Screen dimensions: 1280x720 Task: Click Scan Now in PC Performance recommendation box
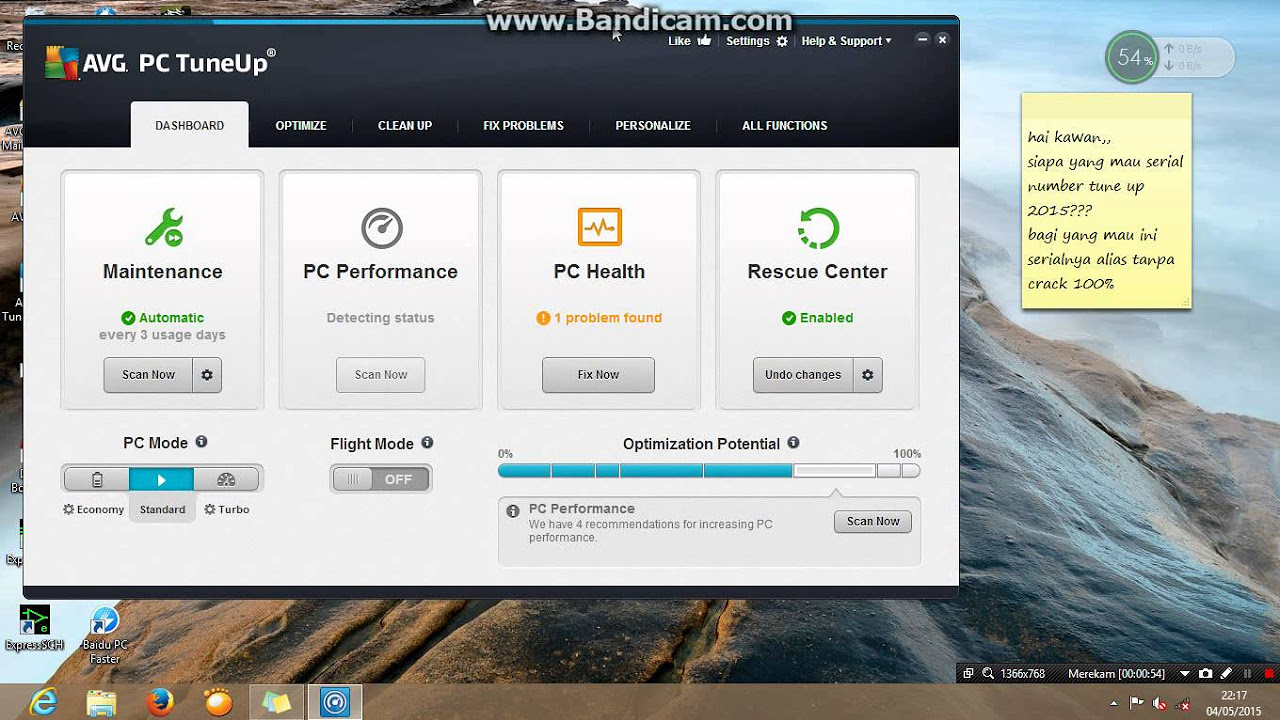(x=873, y=521)
